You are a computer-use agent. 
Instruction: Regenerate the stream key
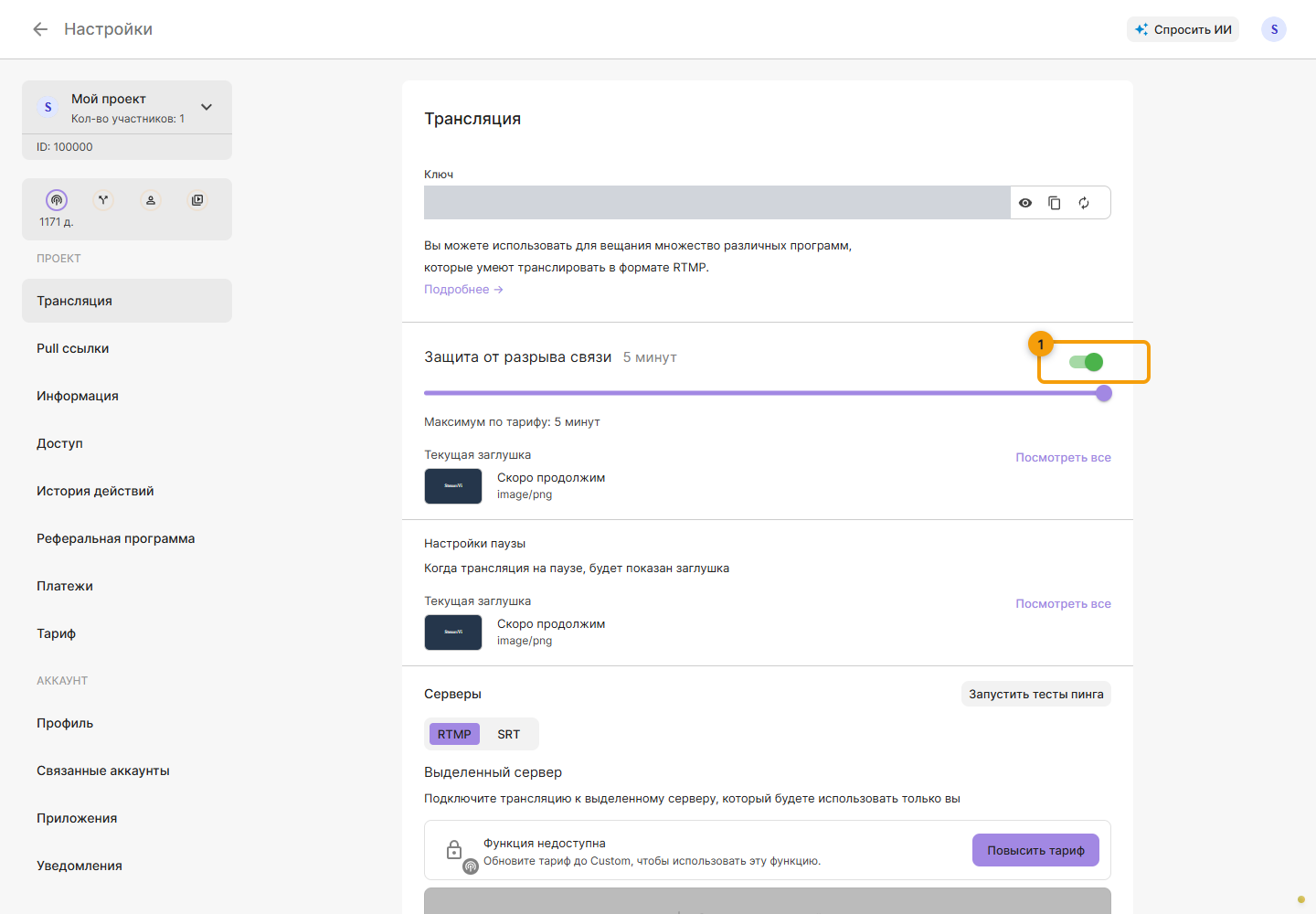pos(1084,203)
